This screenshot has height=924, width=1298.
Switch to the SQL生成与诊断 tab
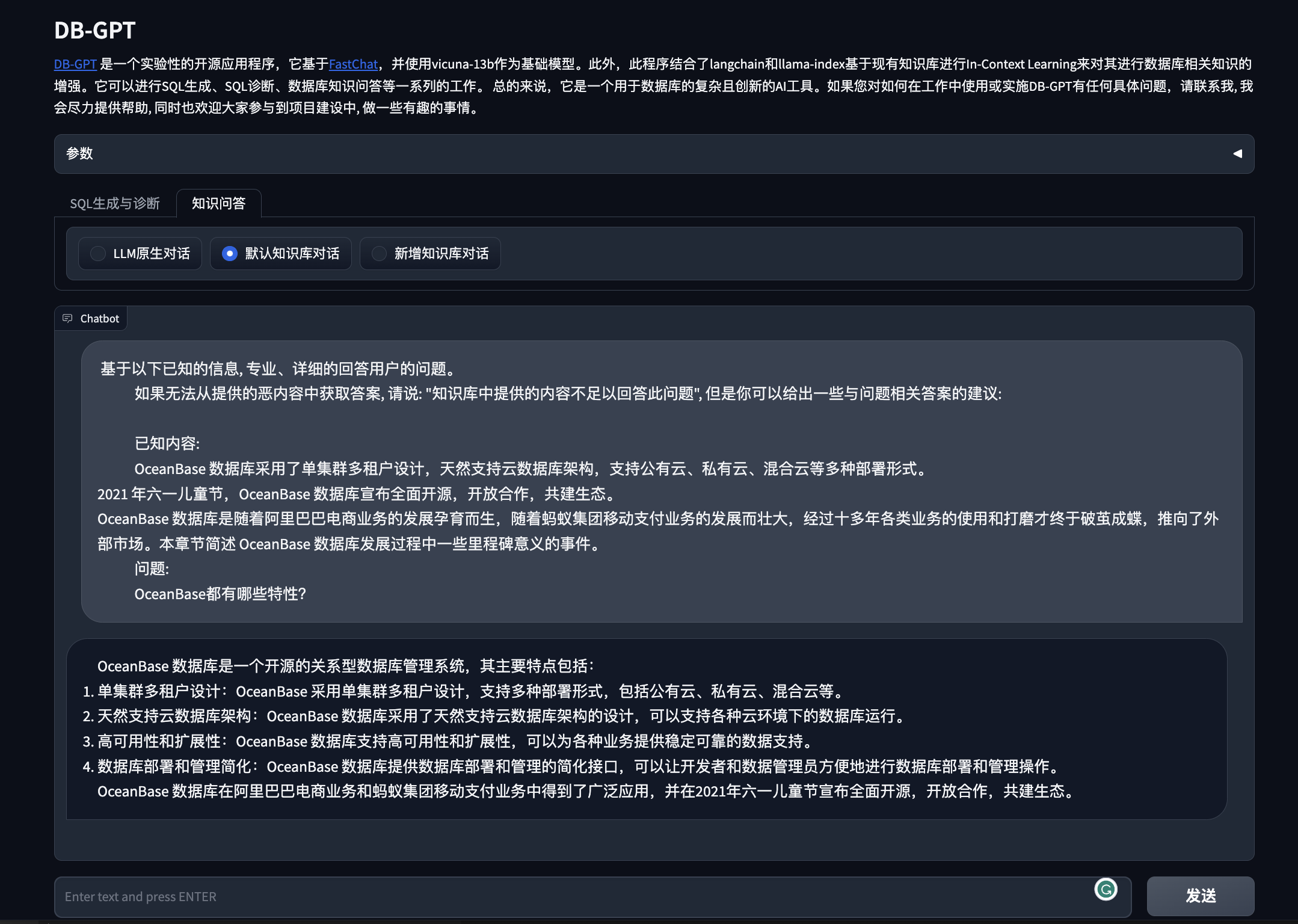[x=115, y=203]
